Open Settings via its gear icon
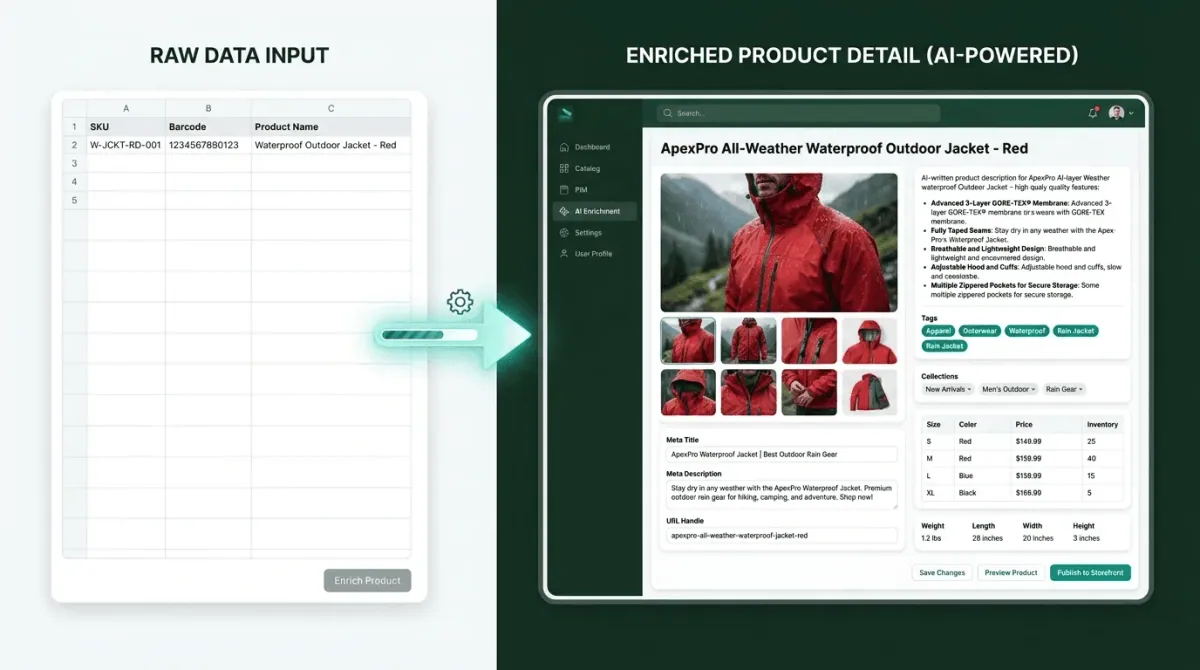Image resolution: width=1200 pixels, height=670 pixels. click(x=564, y=232)
